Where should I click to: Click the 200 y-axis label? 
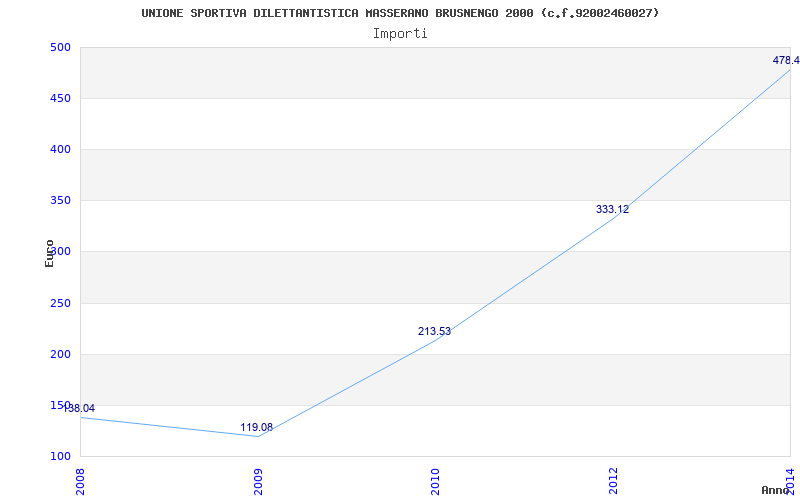point(60,355)
